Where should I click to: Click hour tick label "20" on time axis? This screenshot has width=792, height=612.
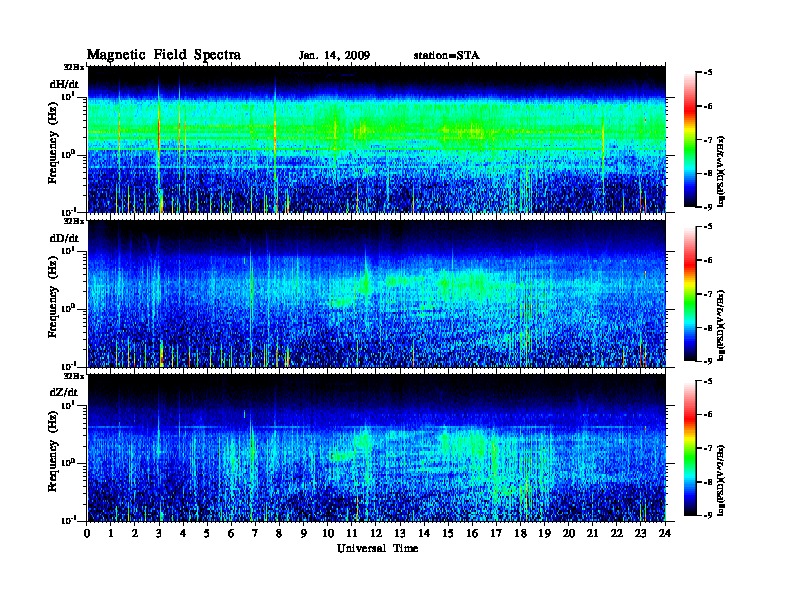click(x=569, y=533)
